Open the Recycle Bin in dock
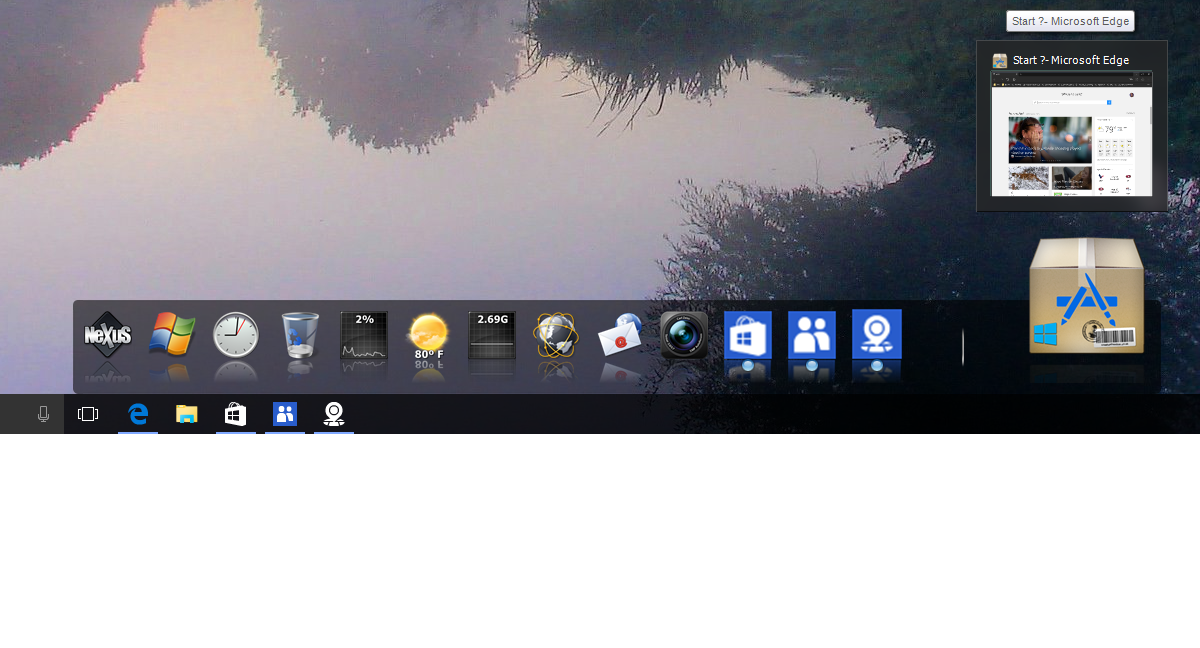This screenshot has height=648, width=1200. coord(300,335)
